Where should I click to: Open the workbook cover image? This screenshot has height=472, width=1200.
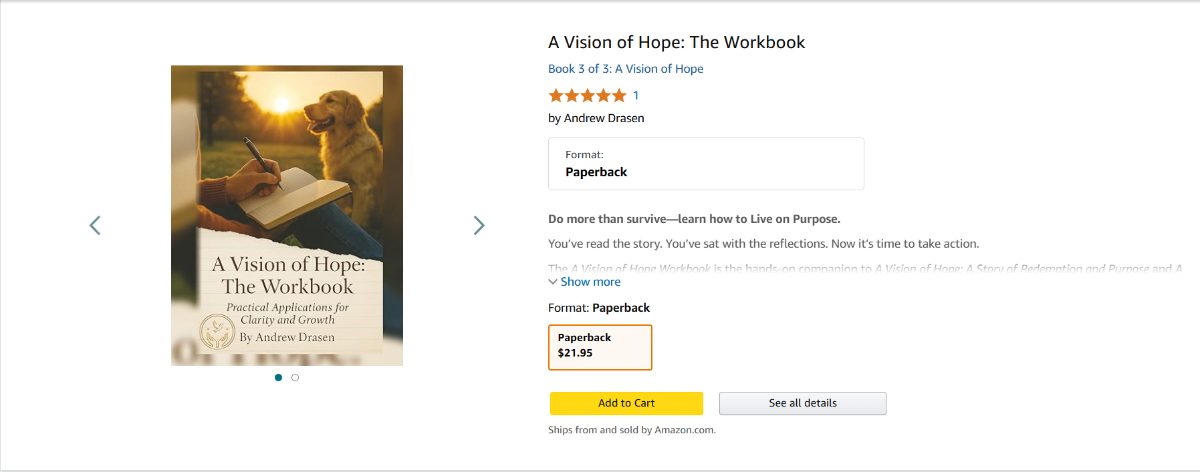tap(287, 215)
